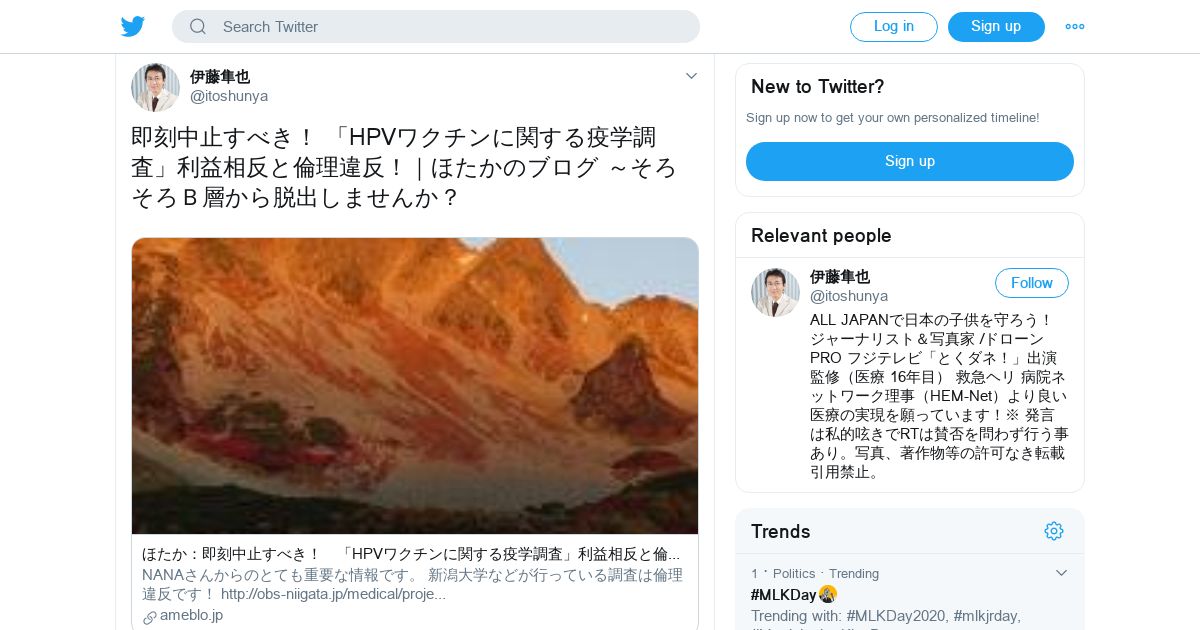Click 伊藤隼也 name in Relevant people
The height and width of the screenshot is (630, 1200).
tap(840, 277)
